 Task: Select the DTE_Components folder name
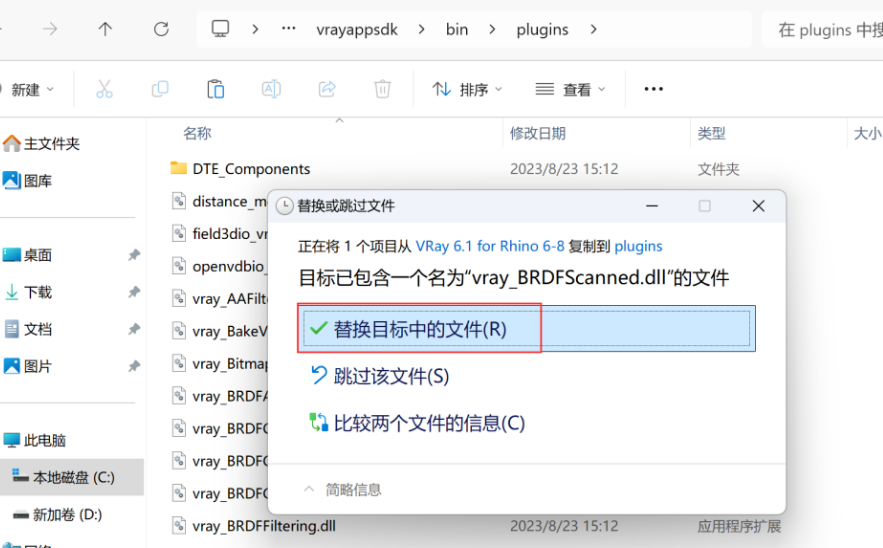click(x=251, y=168)
